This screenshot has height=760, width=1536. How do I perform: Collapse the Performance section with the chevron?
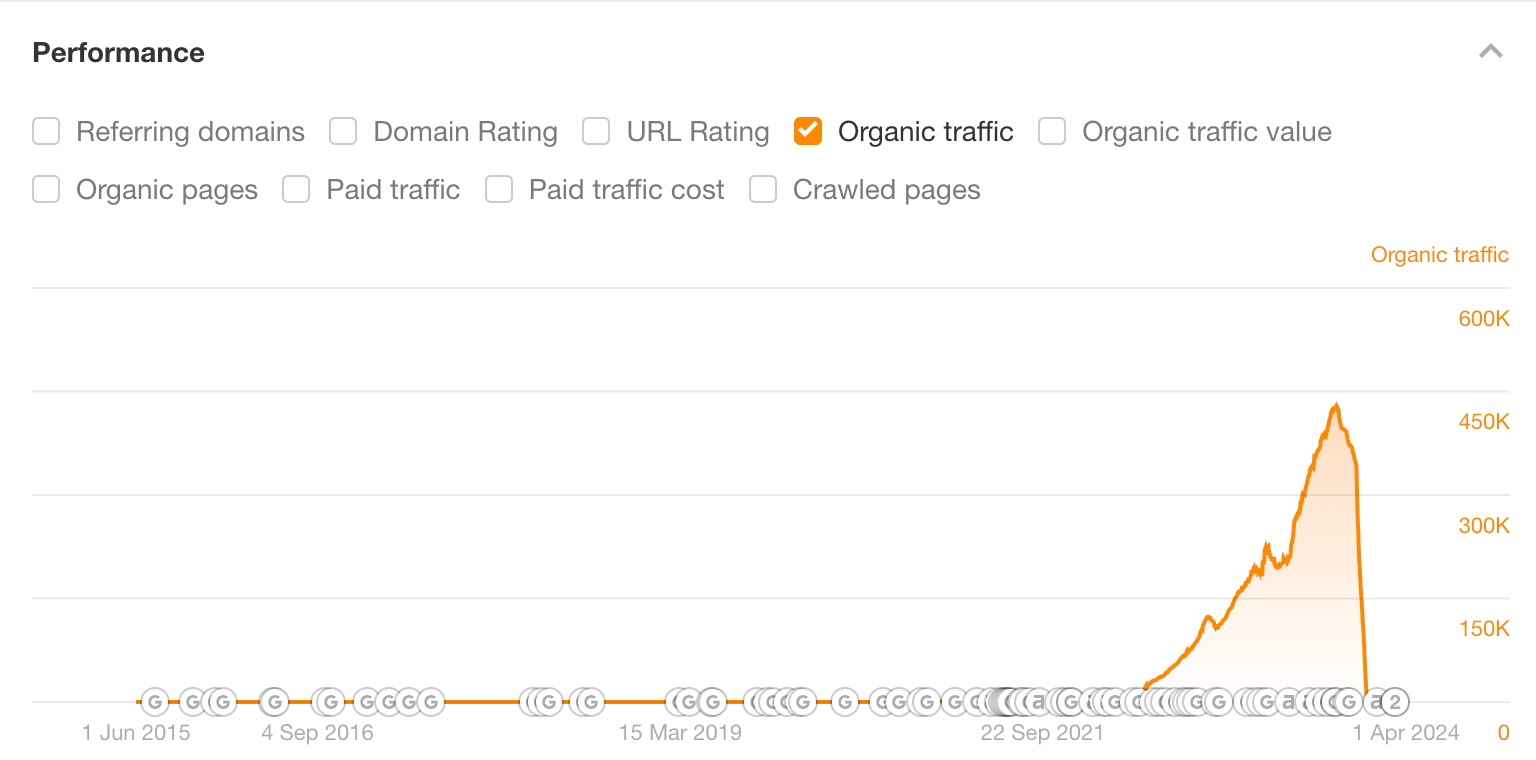tap(1490, 51)
